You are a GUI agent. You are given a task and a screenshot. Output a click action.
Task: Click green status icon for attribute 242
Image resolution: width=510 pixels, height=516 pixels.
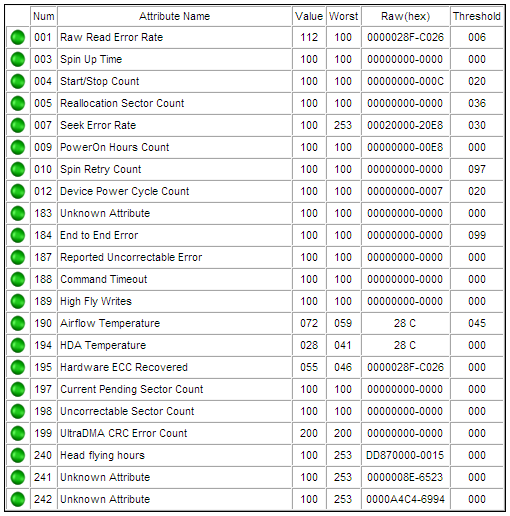18,499
